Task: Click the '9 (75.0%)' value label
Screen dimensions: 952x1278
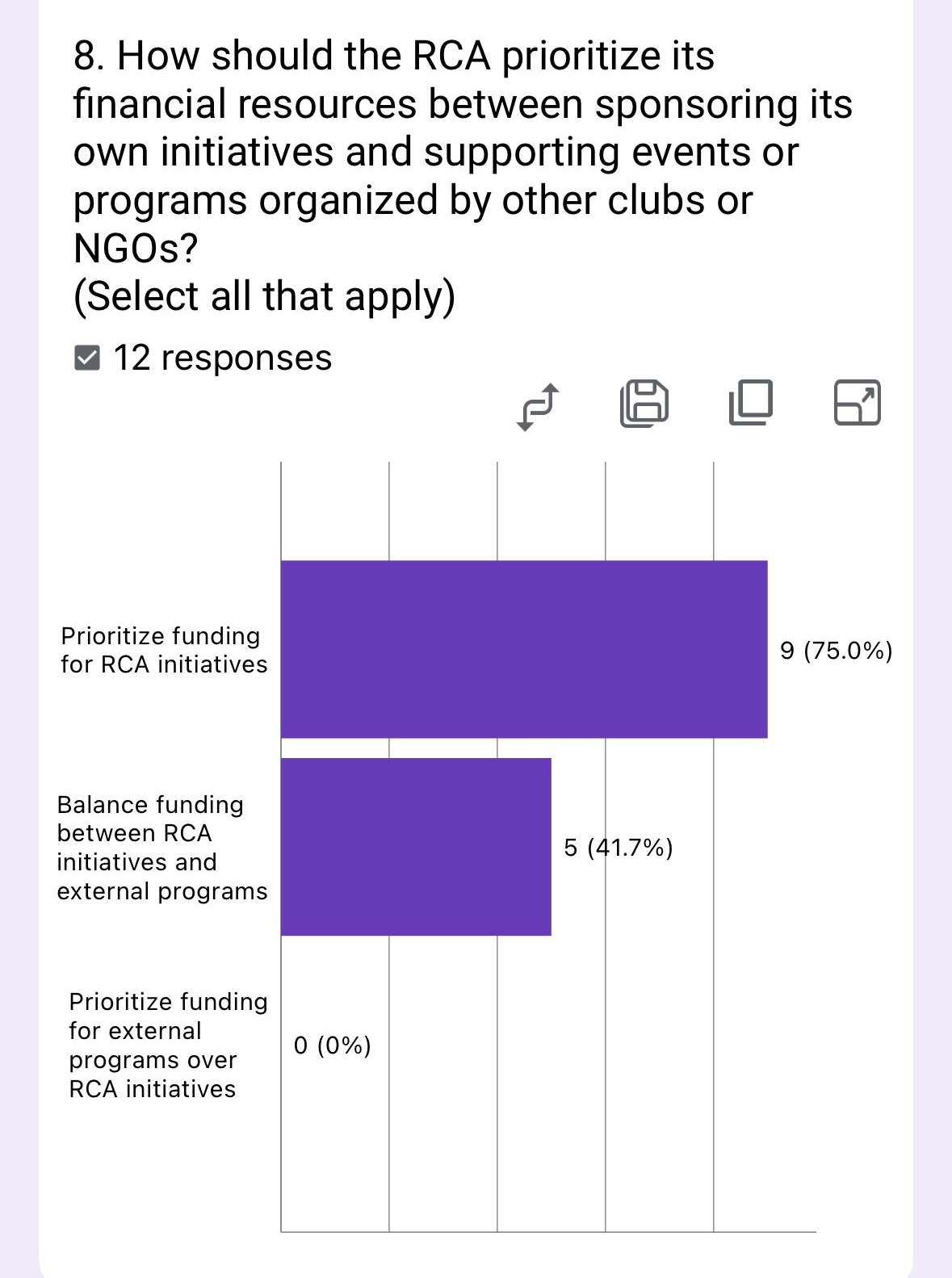Action: coord(836,651)
